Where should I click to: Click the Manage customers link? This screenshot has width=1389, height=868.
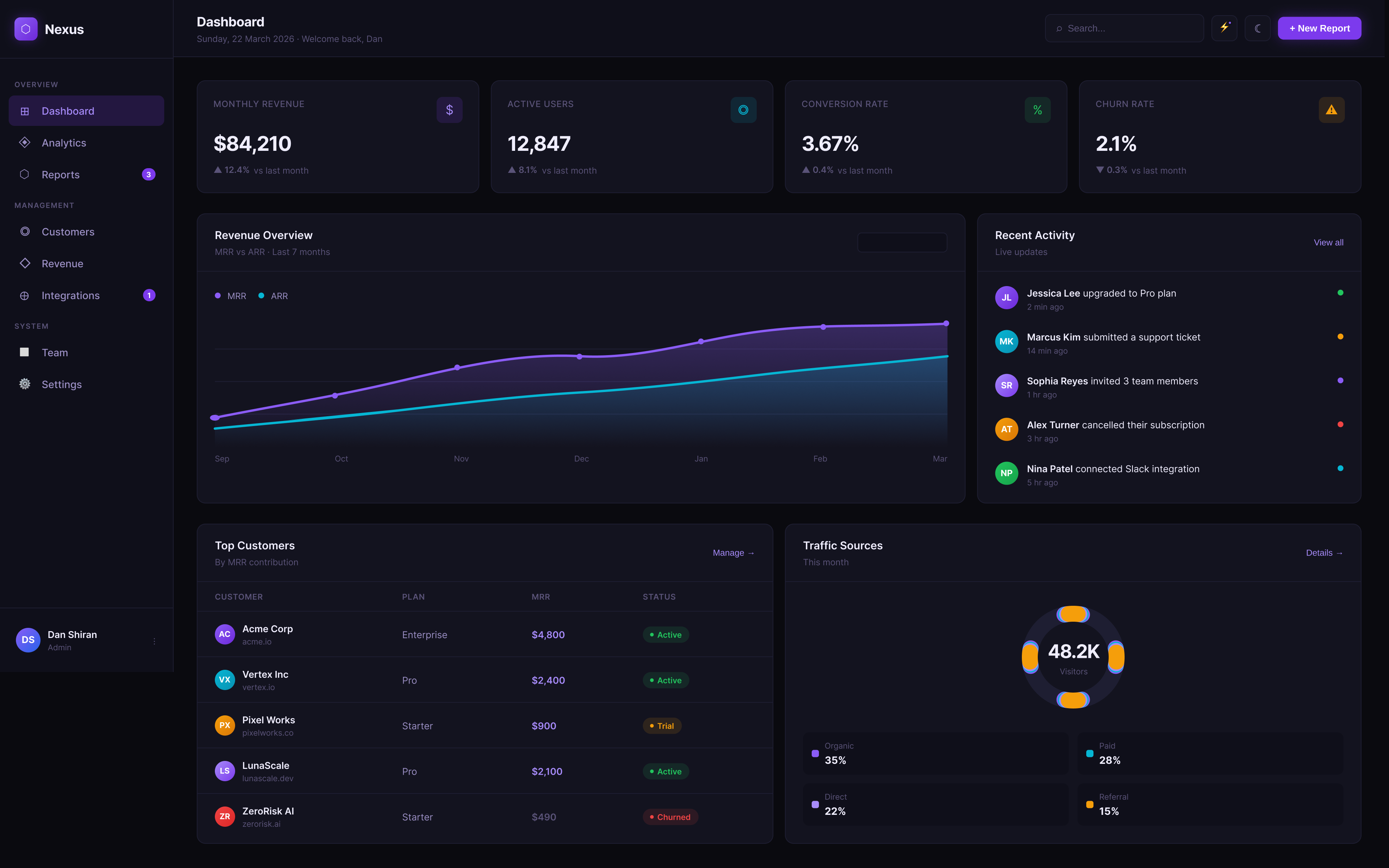pyautogui.click(x=733, y=553)
